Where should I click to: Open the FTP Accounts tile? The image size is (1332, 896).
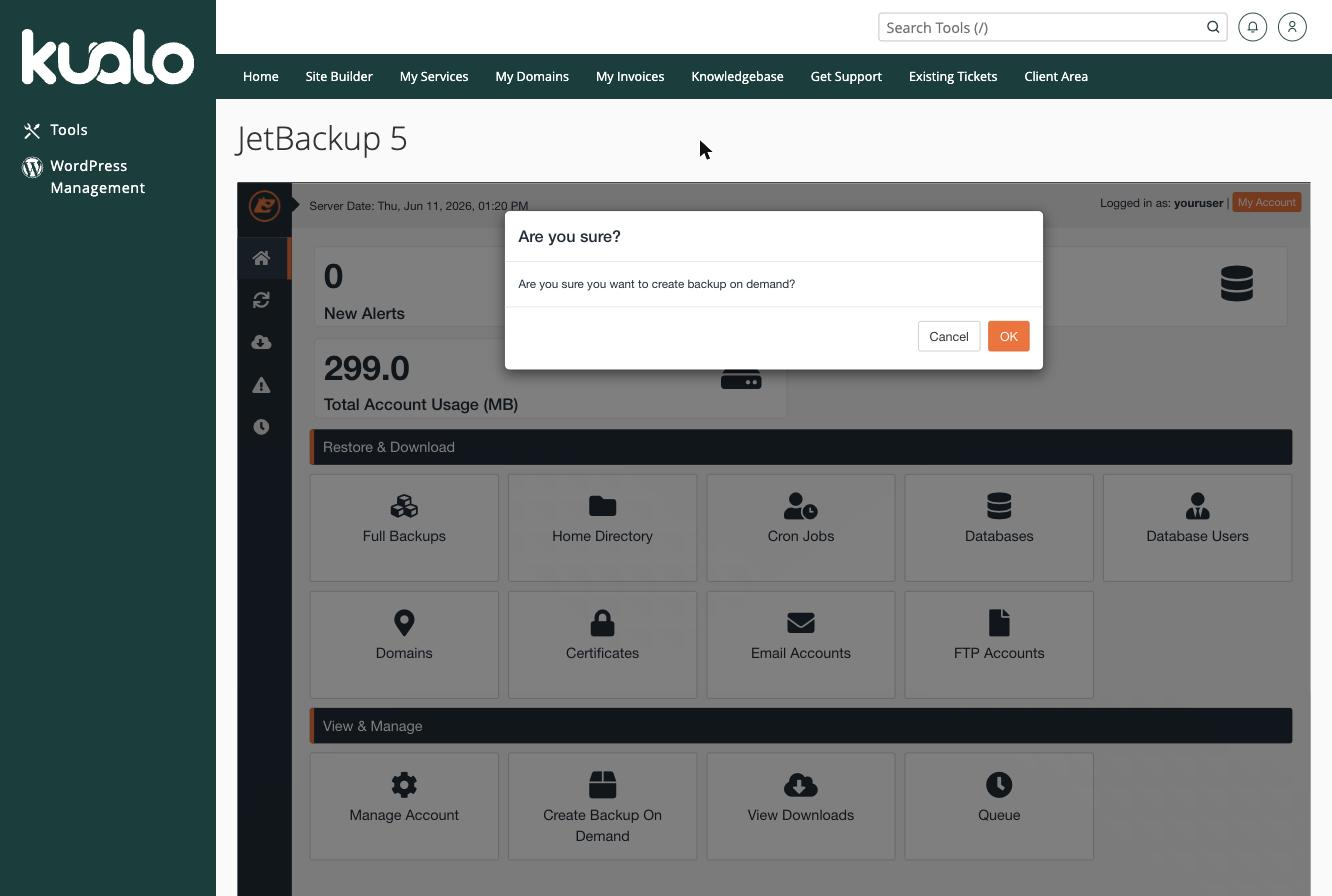(x=999, y=645)
